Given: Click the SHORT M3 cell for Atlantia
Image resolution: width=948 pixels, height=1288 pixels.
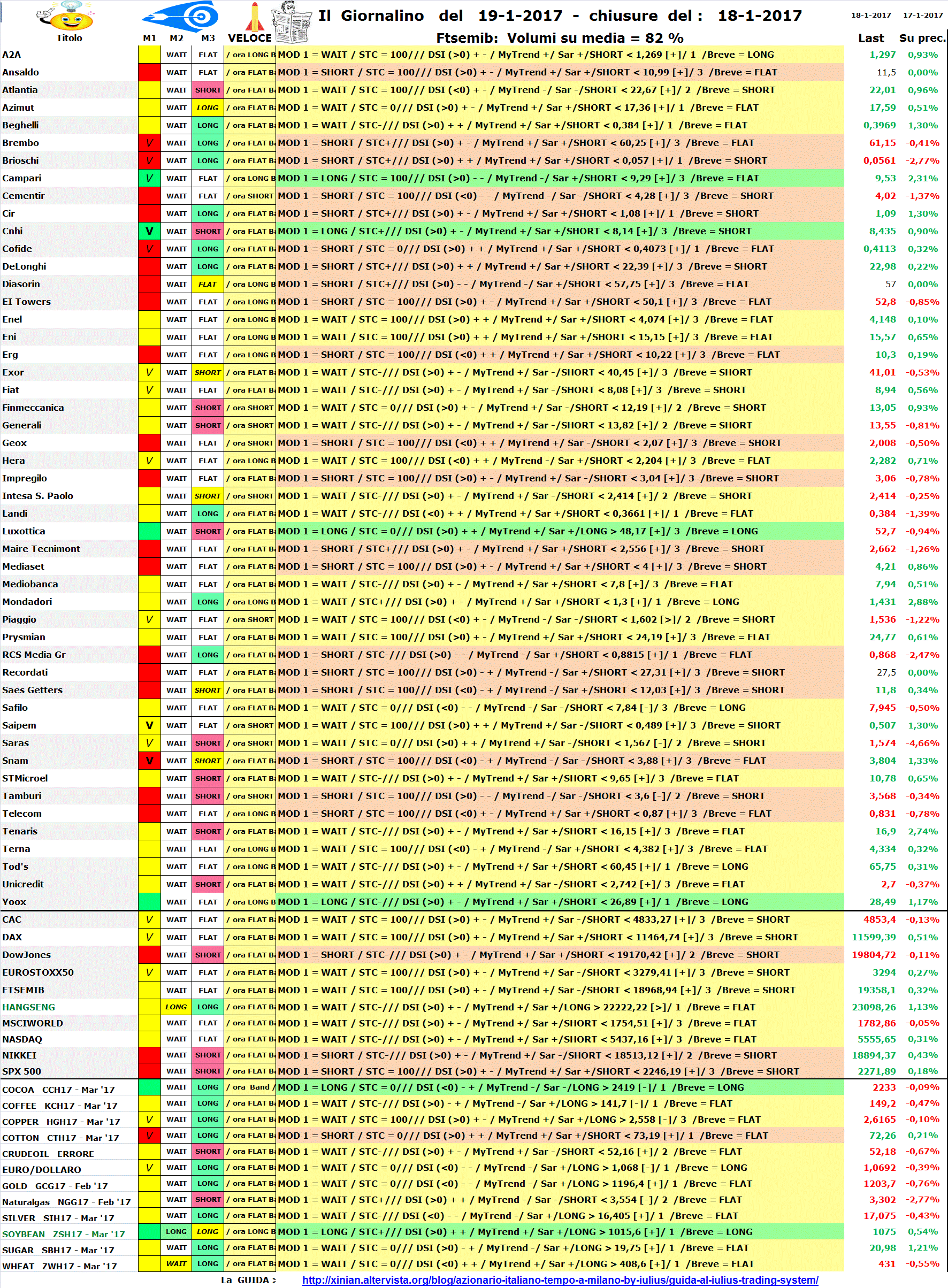Looking at the screenshot, I should [x=208, y=90].
